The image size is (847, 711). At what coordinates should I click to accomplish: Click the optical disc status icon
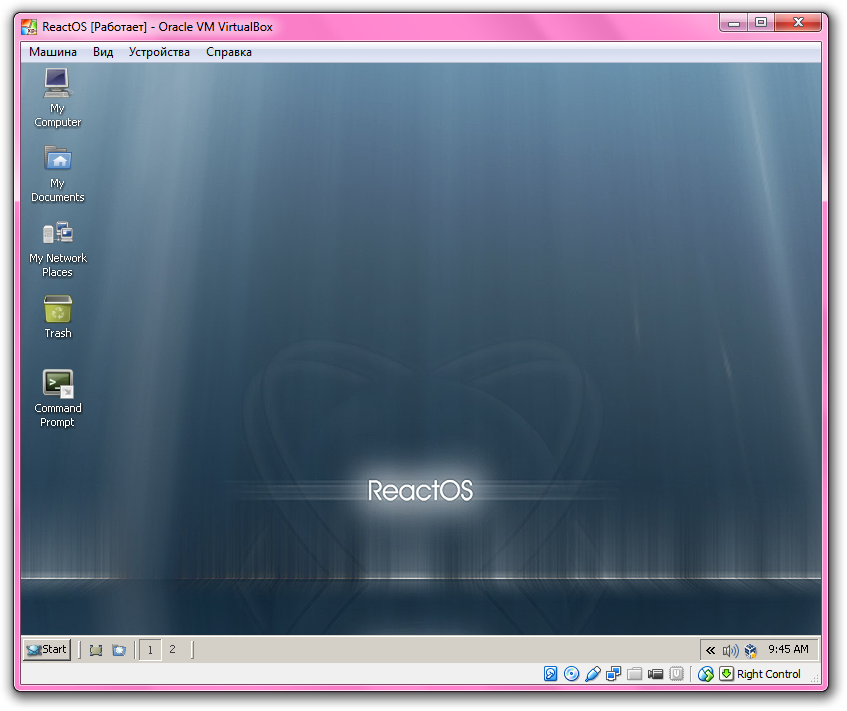pos(572,674)
